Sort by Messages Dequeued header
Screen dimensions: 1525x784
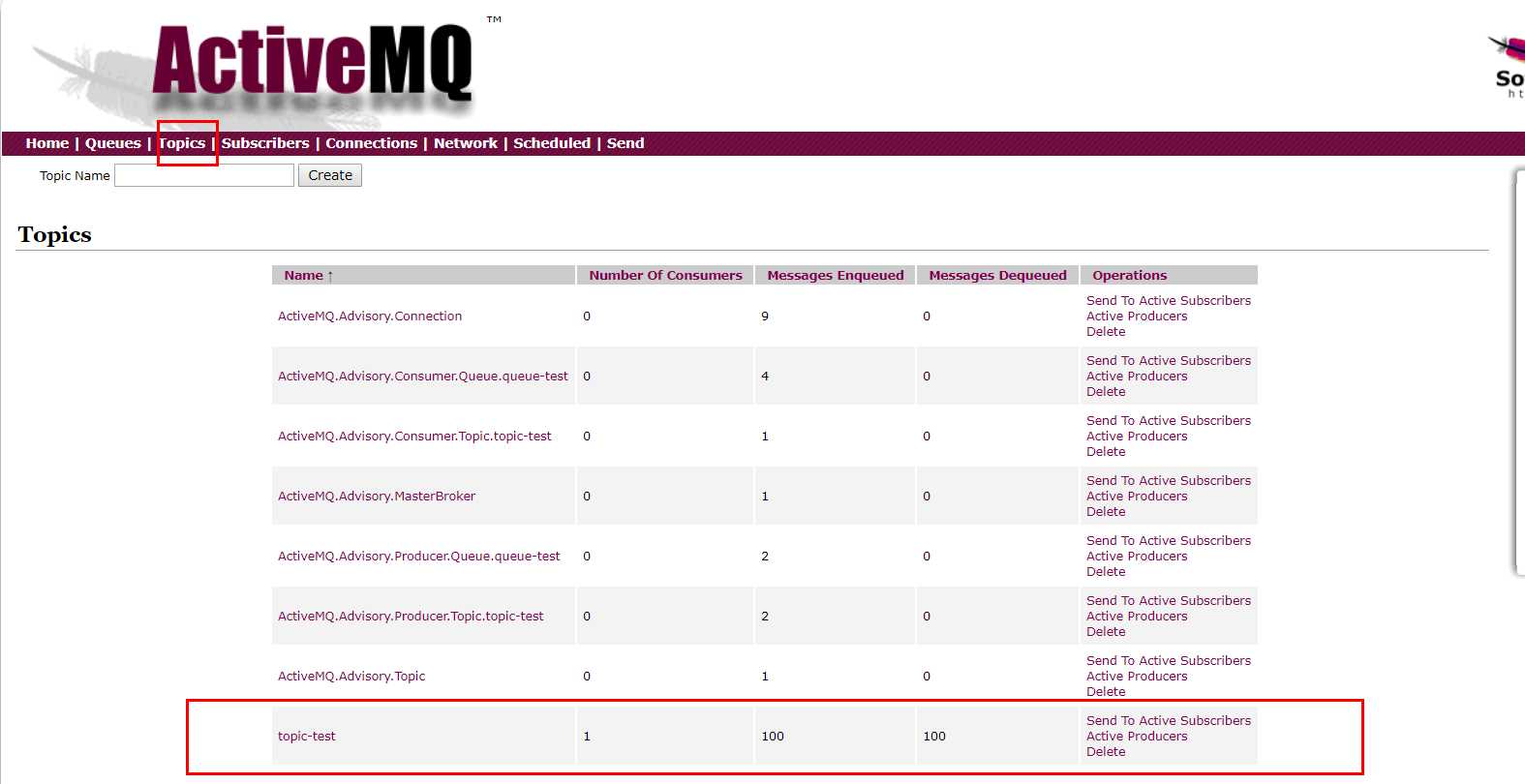[997, 275]
